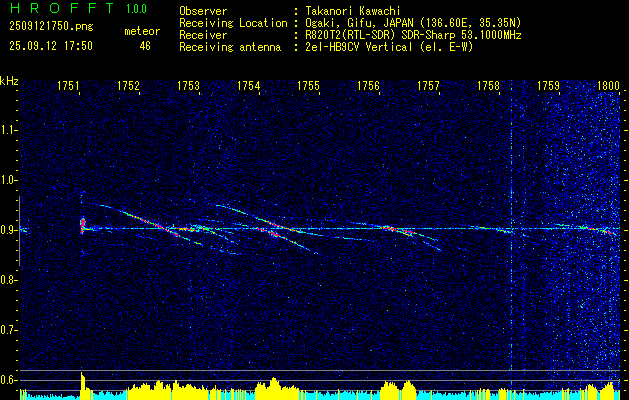
Task: Click the bright meteor burst at 1751
Action: (x=83, y=225)
